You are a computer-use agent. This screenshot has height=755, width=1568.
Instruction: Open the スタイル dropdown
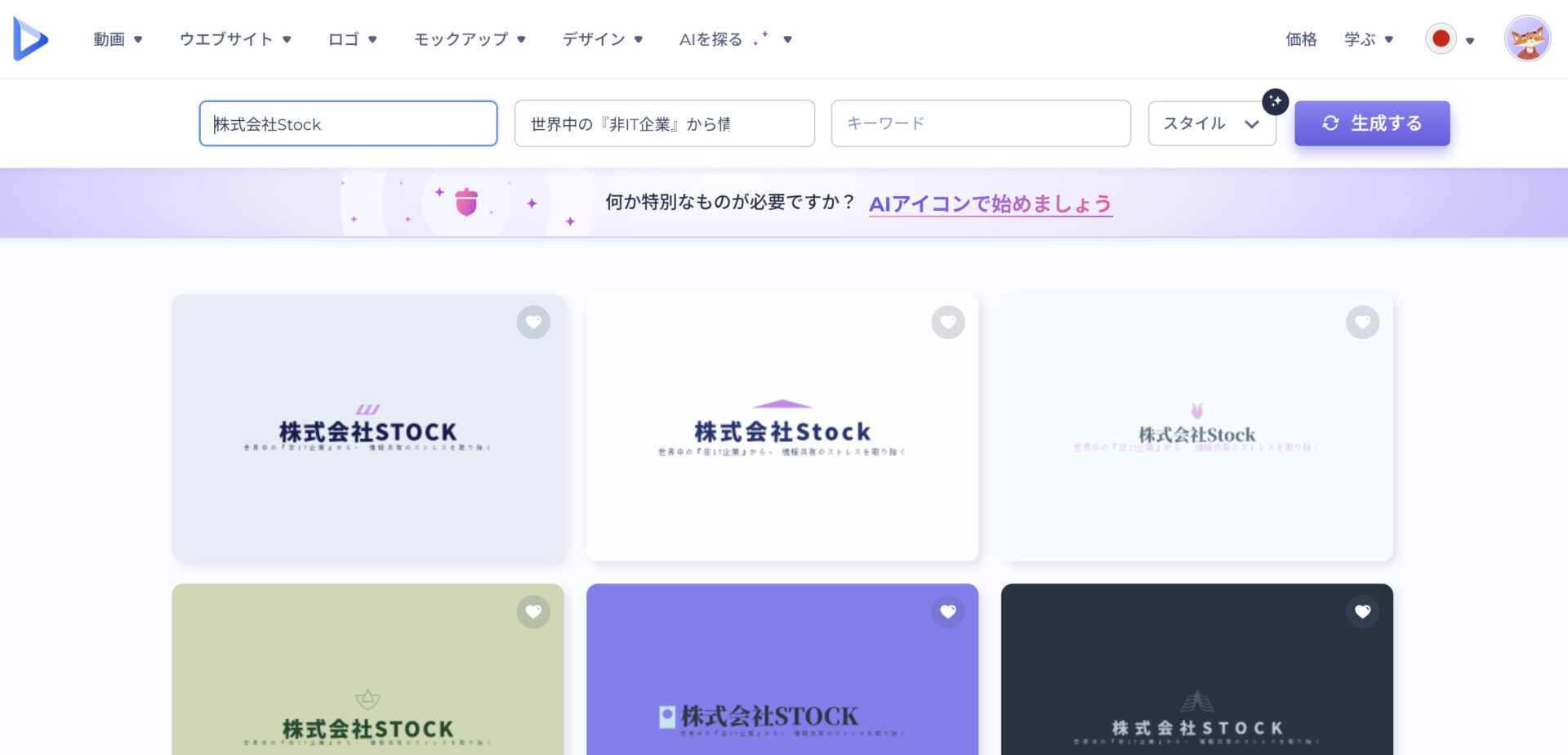1211,123
